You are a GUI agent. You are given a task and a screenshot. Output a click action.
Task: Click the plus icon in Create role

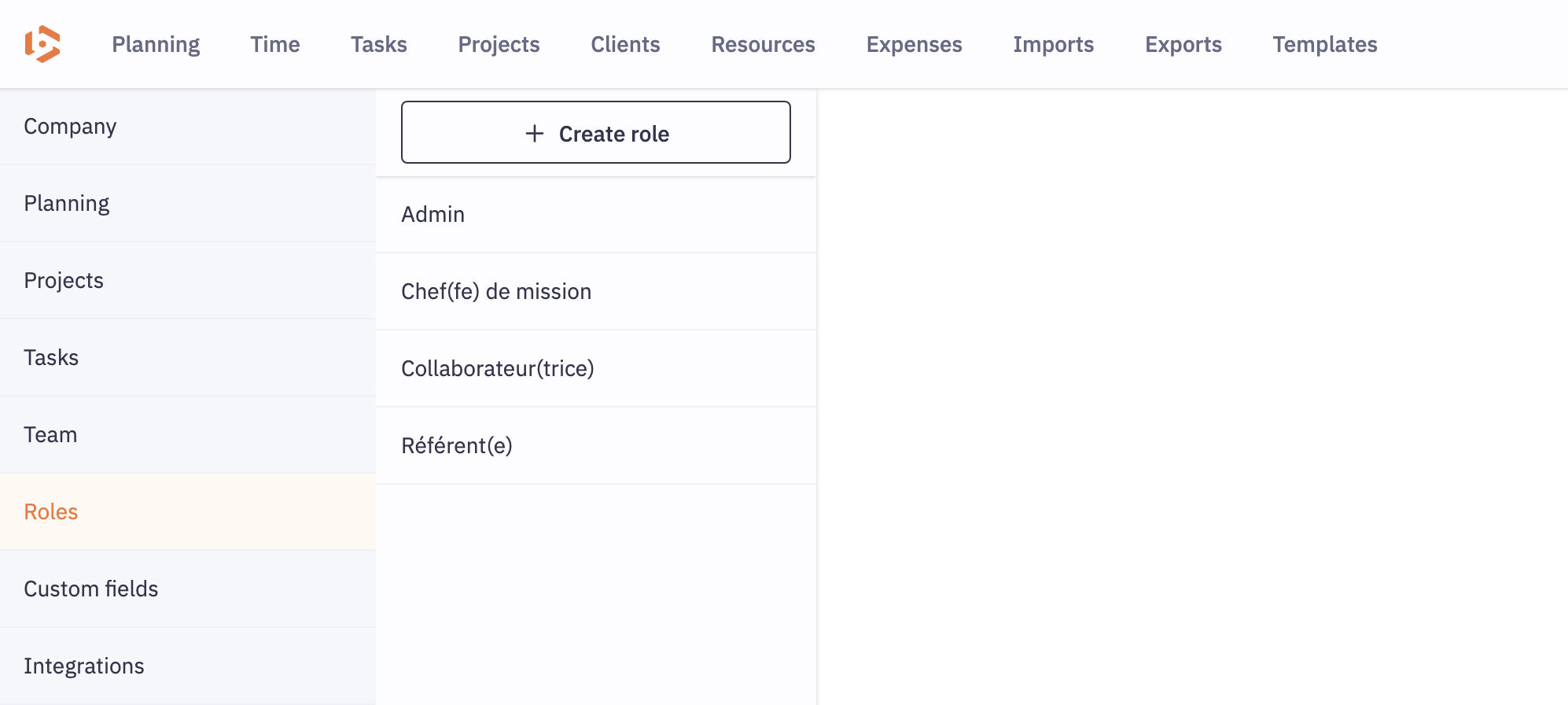coord(535,134)
